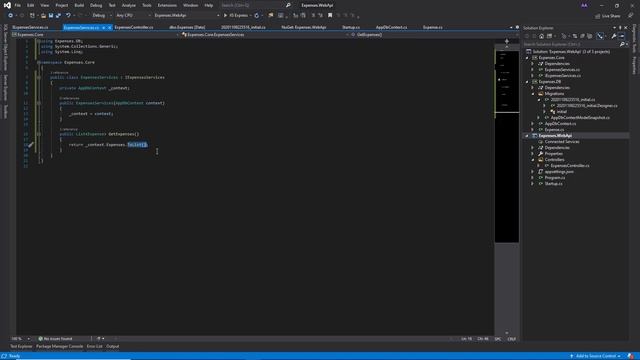Close the active ExpensesServices.cs tab
Image resolution: width=640 pixels, height=360 pixels.
[x=109, y=27]
